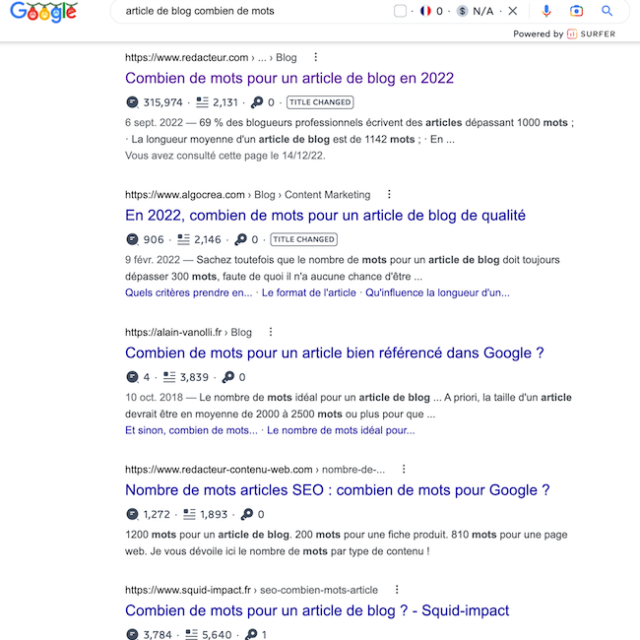Click the dollar CPC icon

462,11
